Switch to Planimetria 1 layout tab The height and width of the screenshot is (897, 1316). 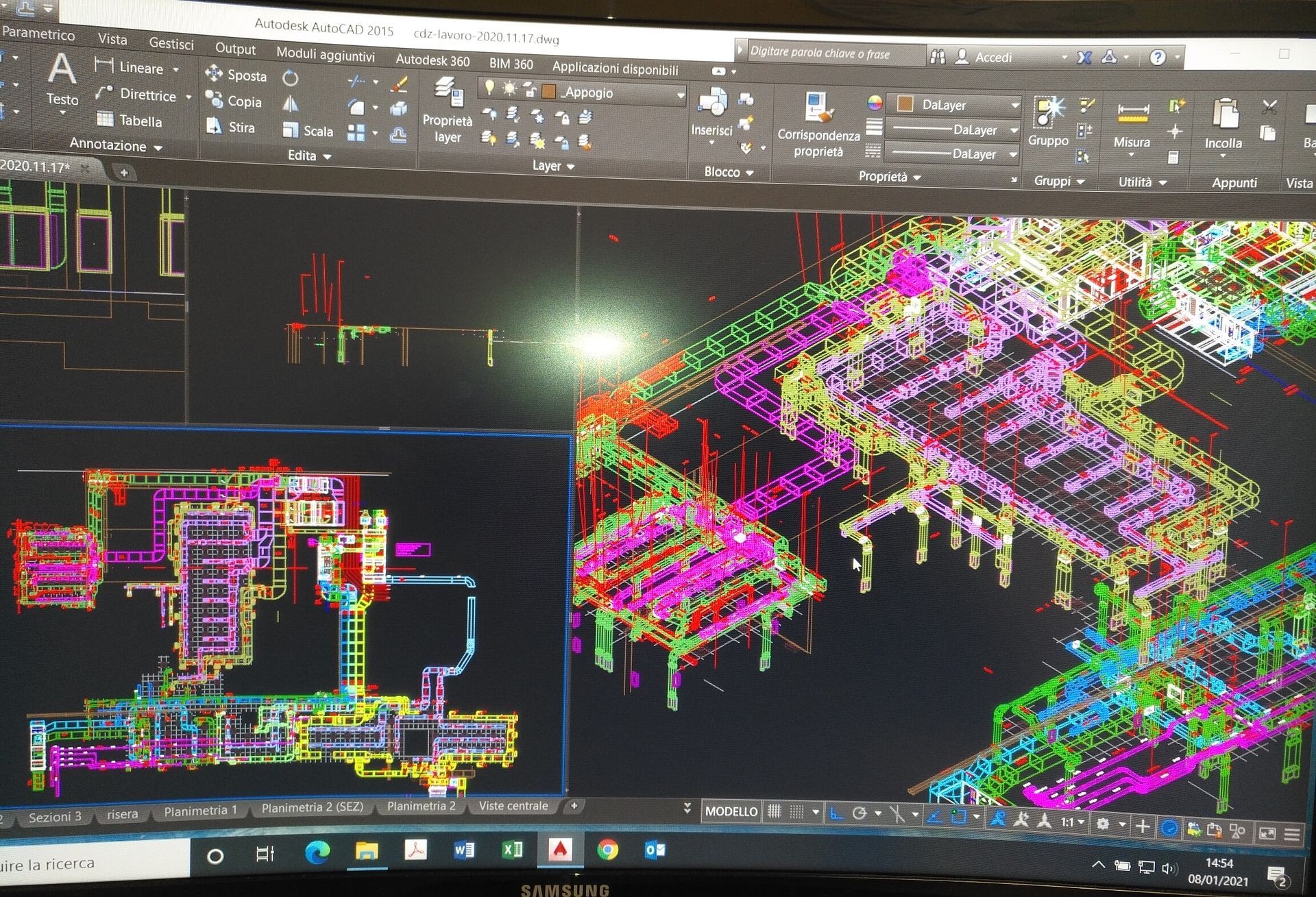(x=200, y=810)
